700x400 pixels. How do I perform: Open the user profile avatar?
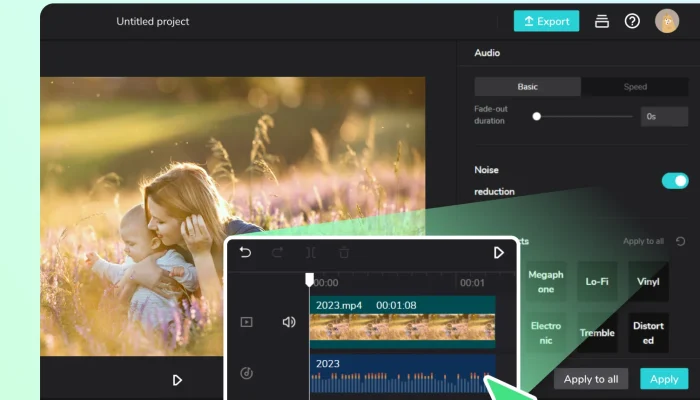pos(667,21)
